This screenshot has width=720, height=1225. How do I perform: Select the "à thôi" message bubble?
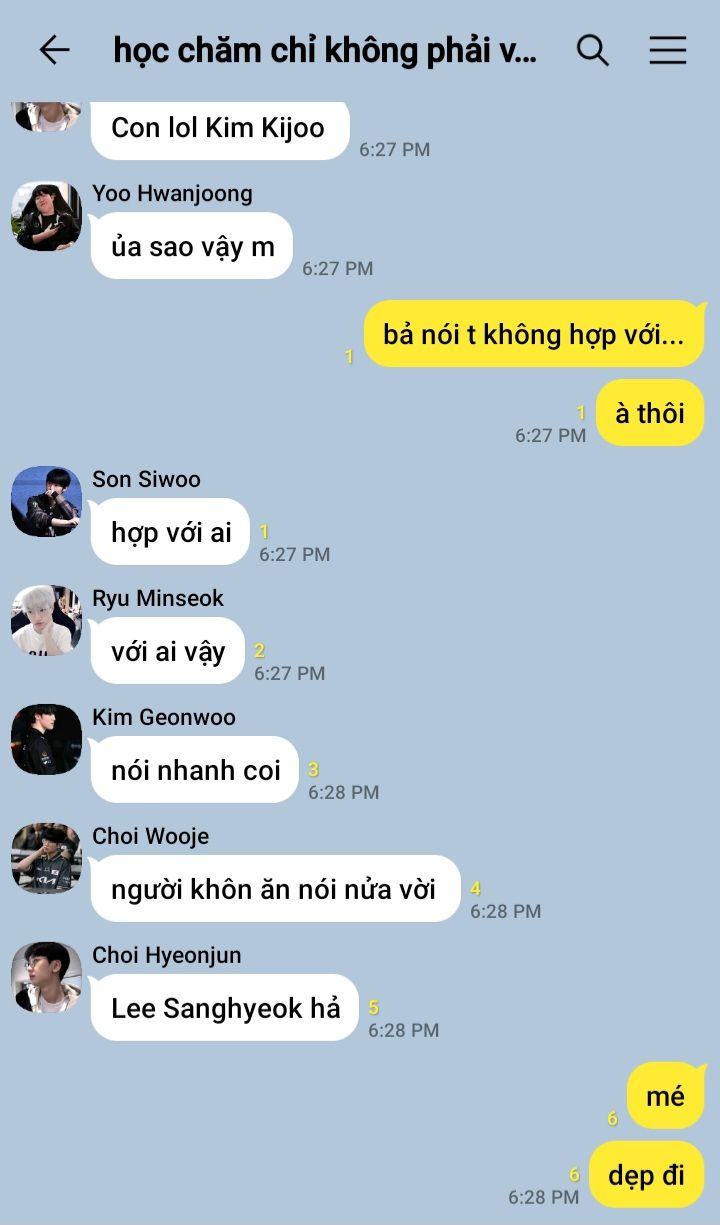point(650,412)
